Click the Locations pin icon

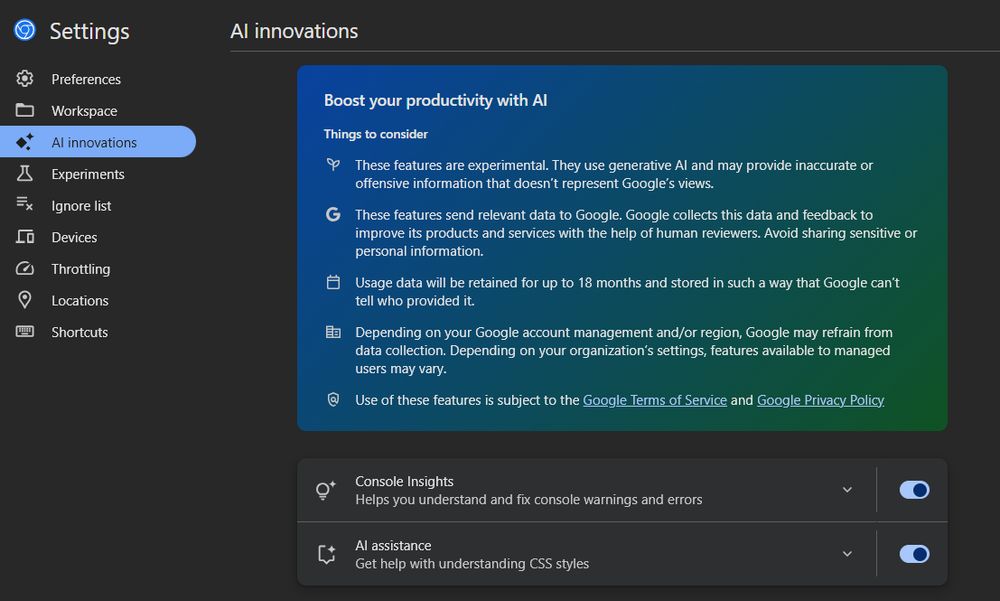pos(25,300)
